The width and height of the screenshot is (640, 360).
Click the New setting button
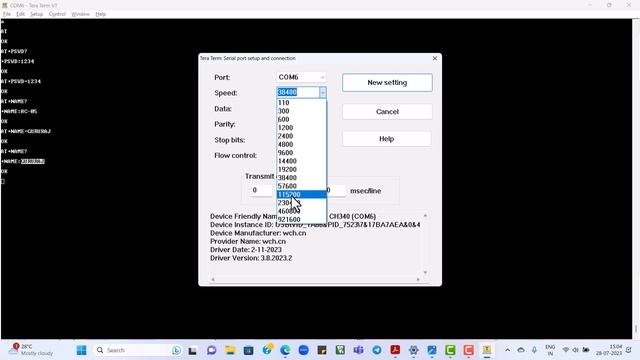[x=387, y=82]
